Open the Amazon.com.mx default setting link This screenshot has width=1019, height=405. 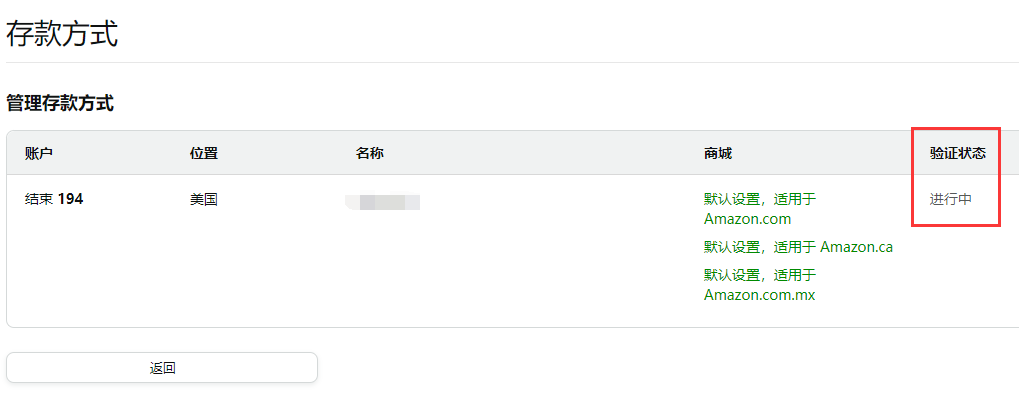[760, 285]
